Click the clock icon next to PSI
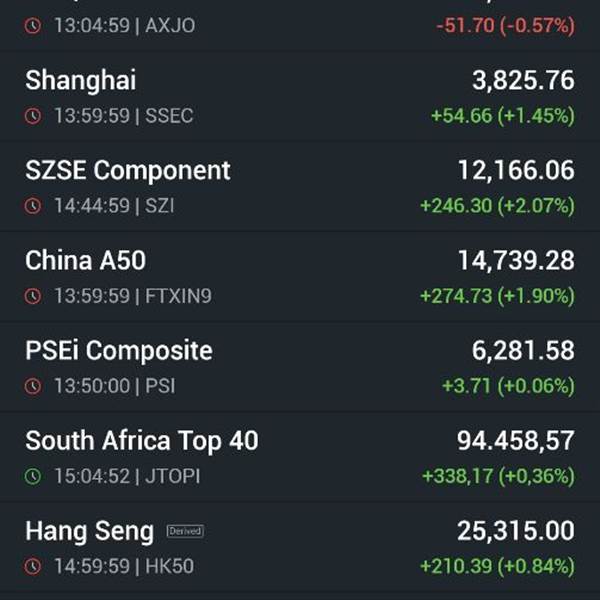 pos(33,386)
